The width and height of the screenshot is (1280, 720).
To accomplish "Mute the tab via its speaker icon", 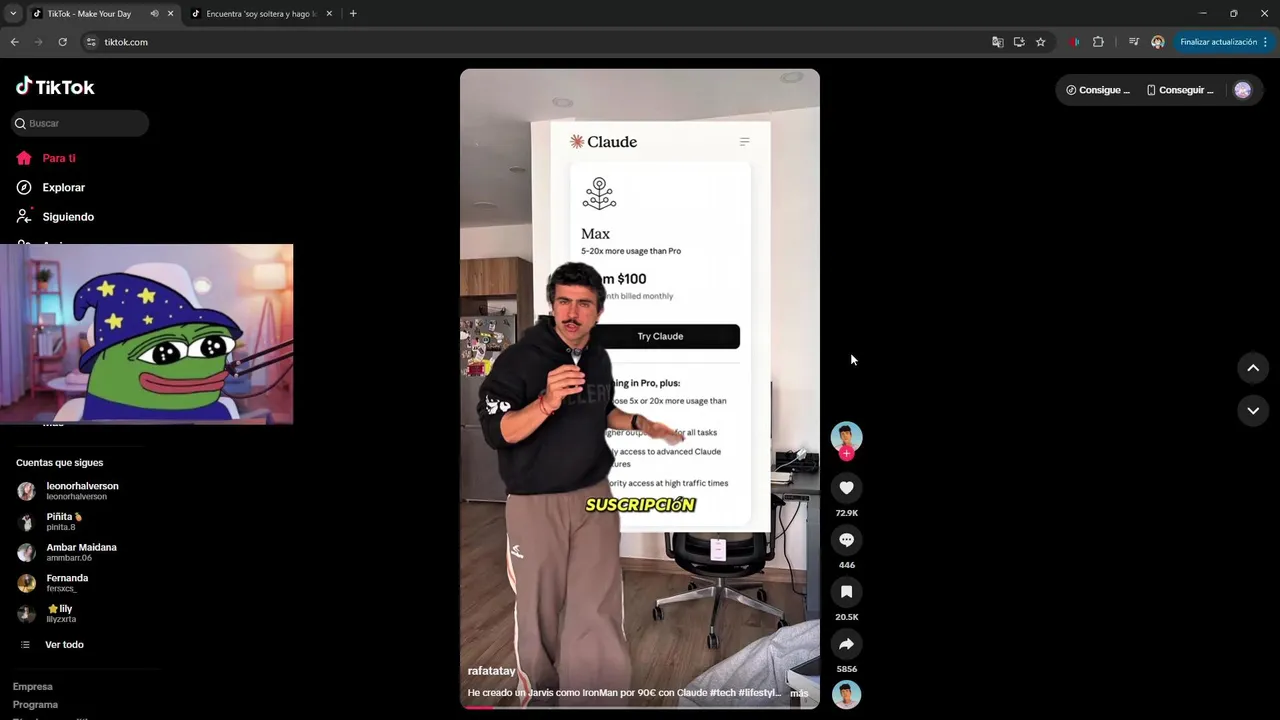I will (x=154, y=14).
